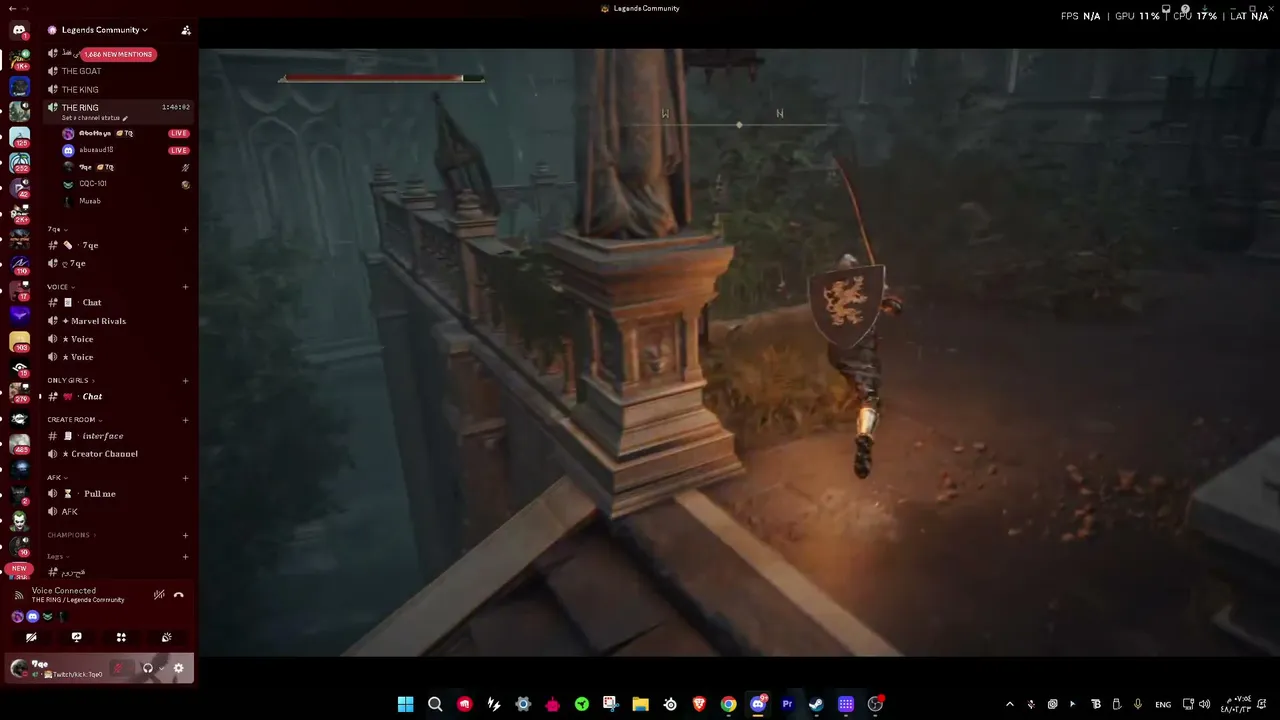Switch the ENG input language
Viewport: 1280px width, 720px height.
point(1163,704)
